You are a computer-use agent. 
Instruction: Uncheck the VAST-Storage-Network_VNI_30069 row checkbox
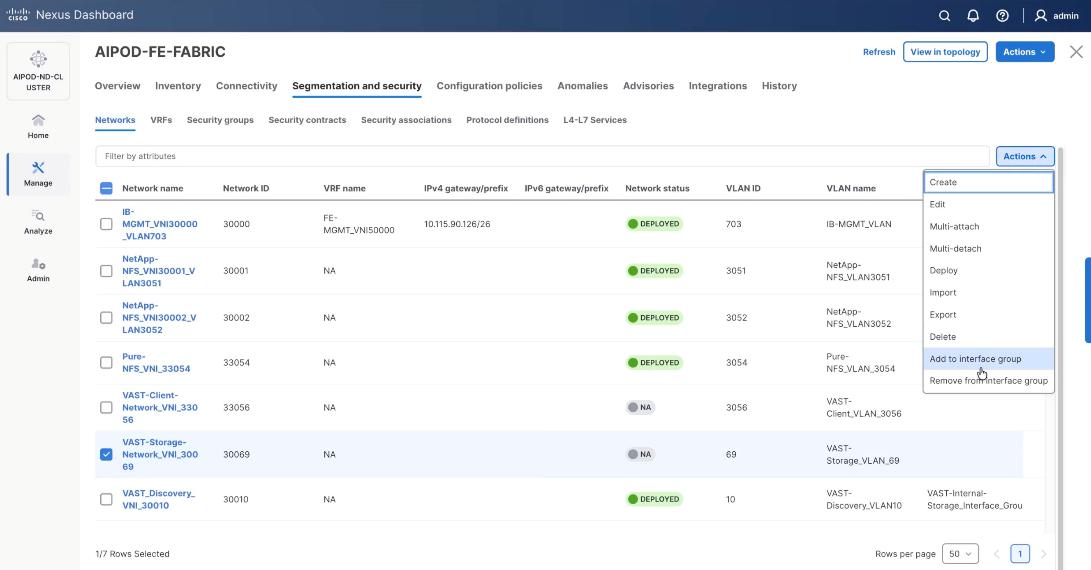106,454
